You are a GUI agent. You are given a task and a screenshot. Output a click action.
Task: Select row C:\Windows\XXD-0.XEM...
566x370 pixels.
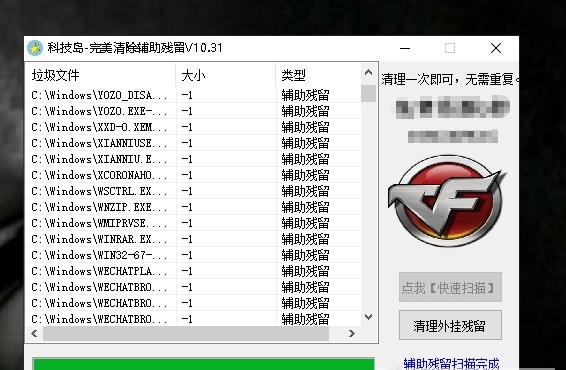tap(193, 127)
